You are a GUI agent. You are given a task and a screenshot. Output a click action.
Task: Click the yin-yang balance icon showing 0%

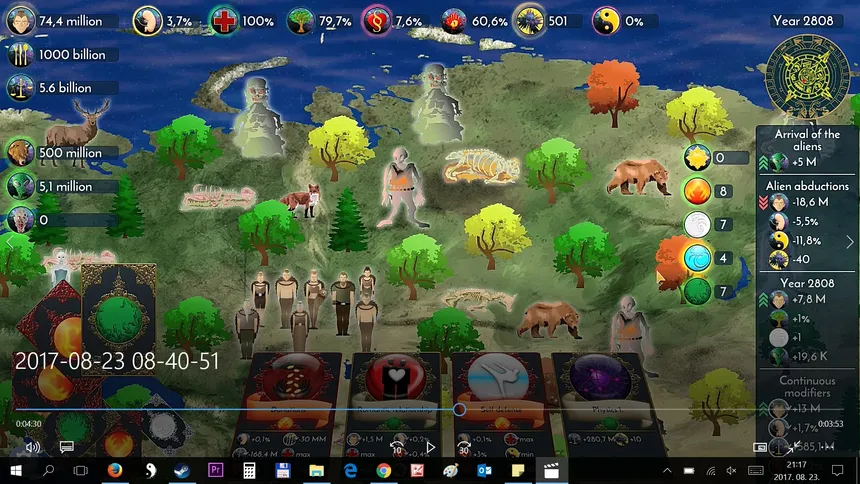tap(606, 21)
